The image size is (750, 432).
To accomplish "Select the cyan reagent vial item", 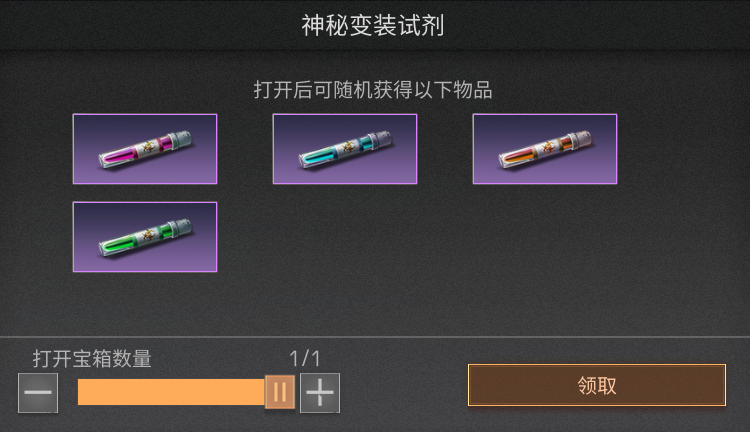I will 345,149.
